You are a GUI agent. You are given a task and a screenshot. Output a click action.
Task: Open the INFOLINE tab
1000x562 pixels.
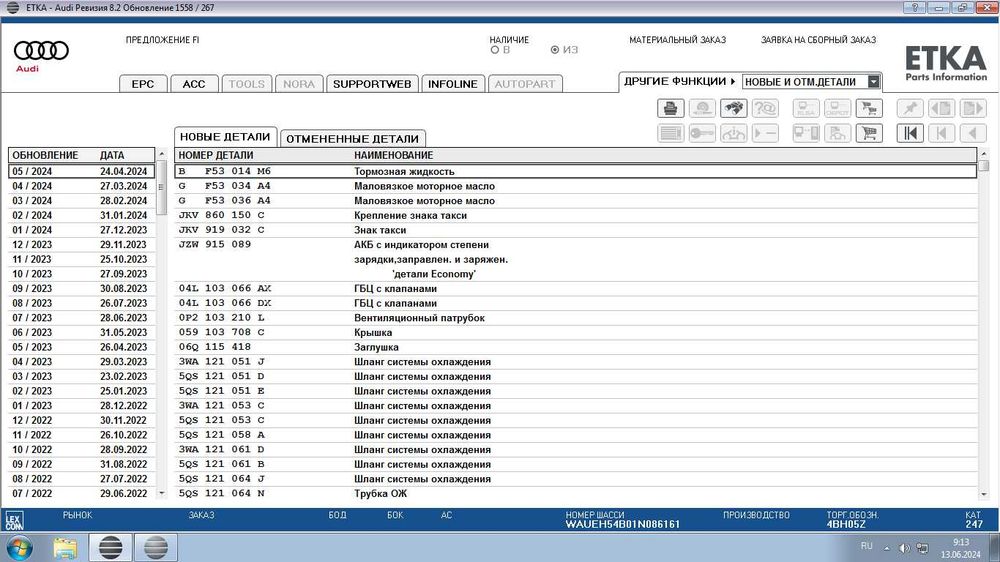point(453,84)
